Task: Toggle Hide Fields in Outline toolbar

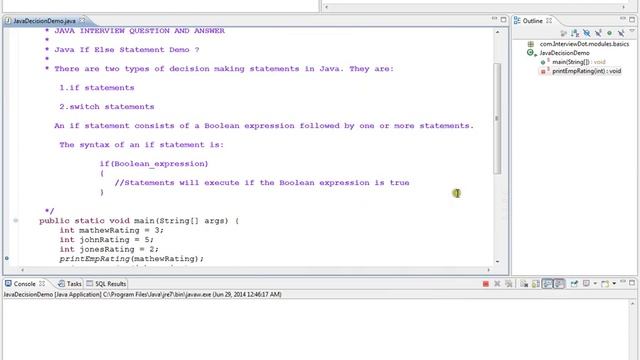Action: [x=587, y=33]
